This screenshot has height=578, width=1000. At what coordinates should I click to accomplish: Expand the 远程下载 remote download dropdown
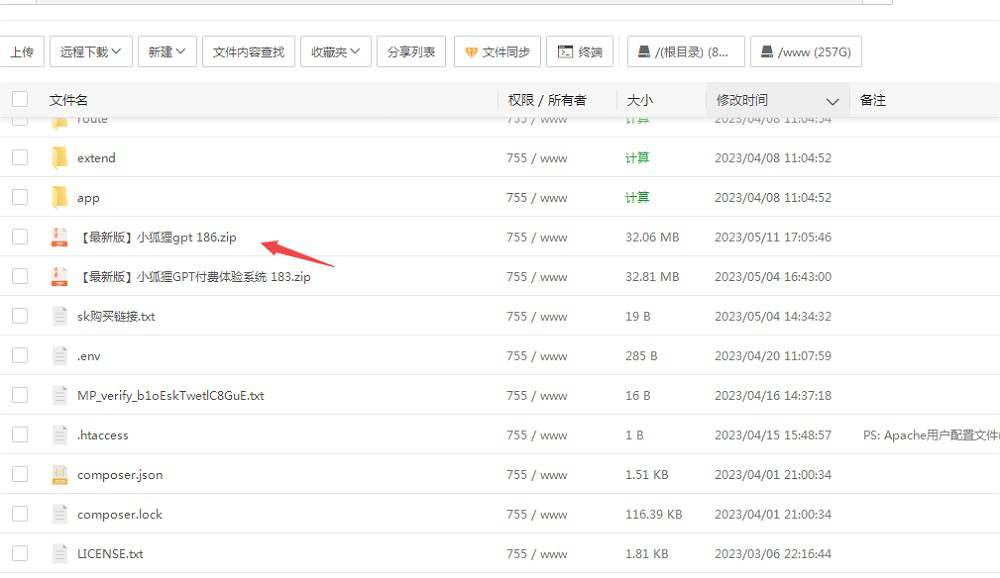click(91, 51)
